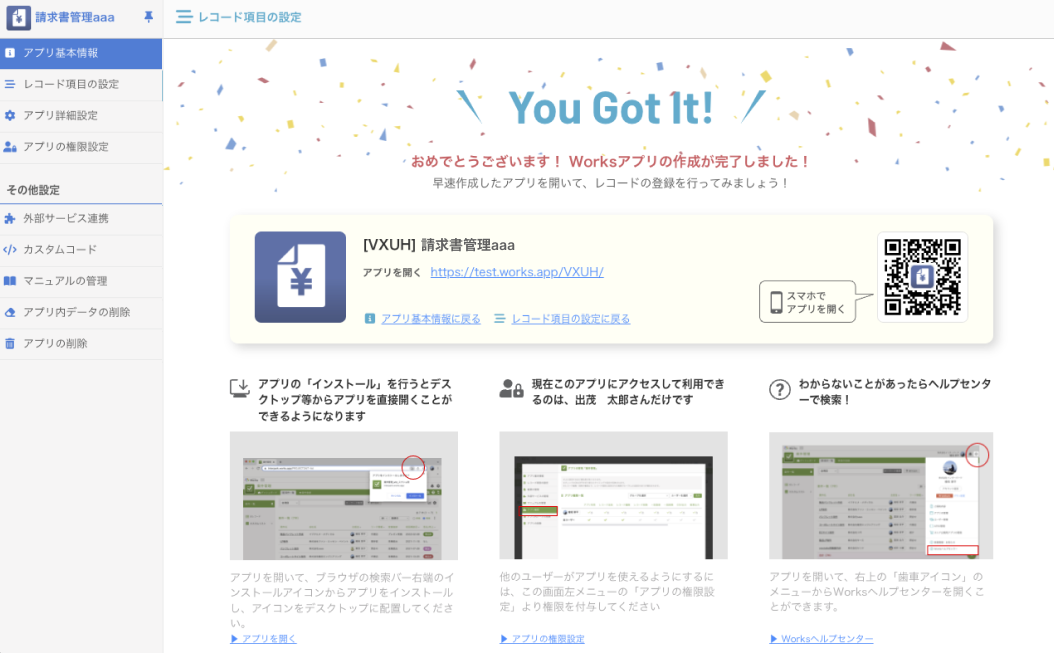
Task: Click the code brackets icon beside カスタムコード
Action: click(x=10, y=249)
